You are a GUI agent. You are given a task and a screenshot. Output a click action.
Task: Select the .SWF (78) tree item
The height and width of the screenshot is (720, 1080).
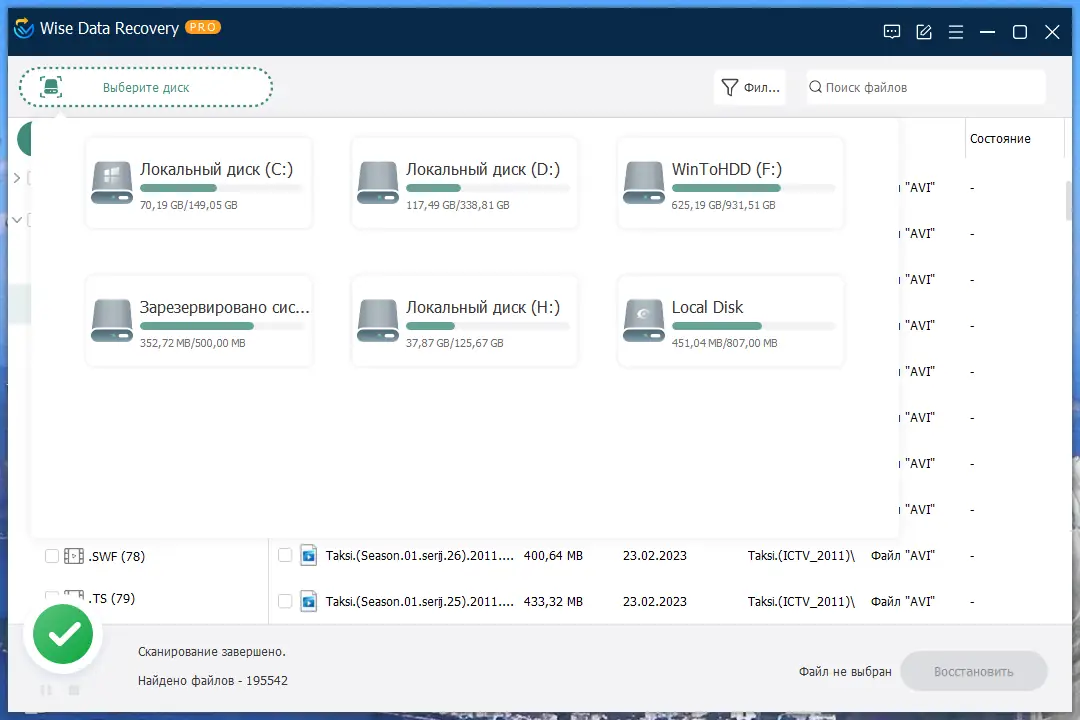(116, 557)
